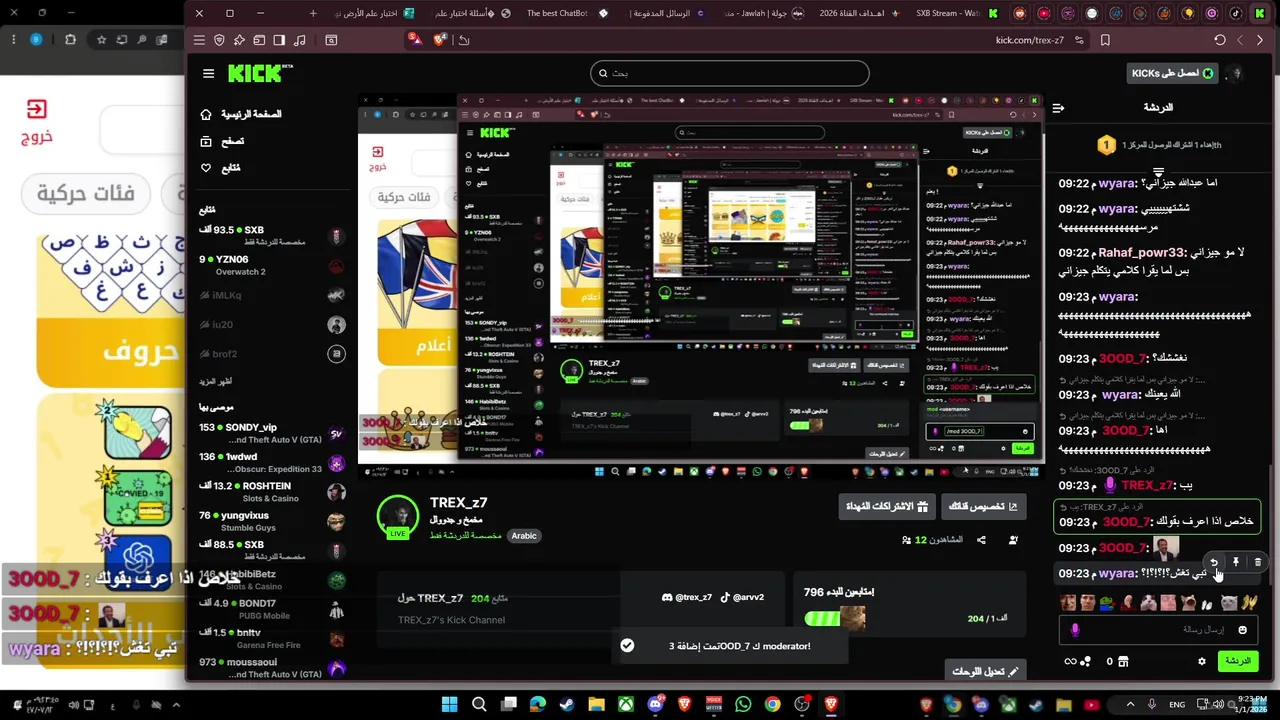Viewport: 1280px width, 720px height.
Task: Click the TREX_z7 live avatar
Action: 397,516
